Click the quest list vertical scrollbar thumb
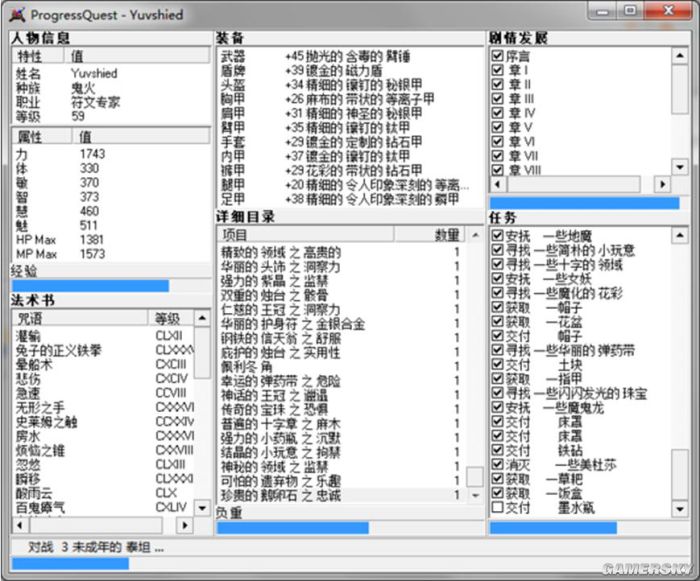700x581 pixels. 679,474
